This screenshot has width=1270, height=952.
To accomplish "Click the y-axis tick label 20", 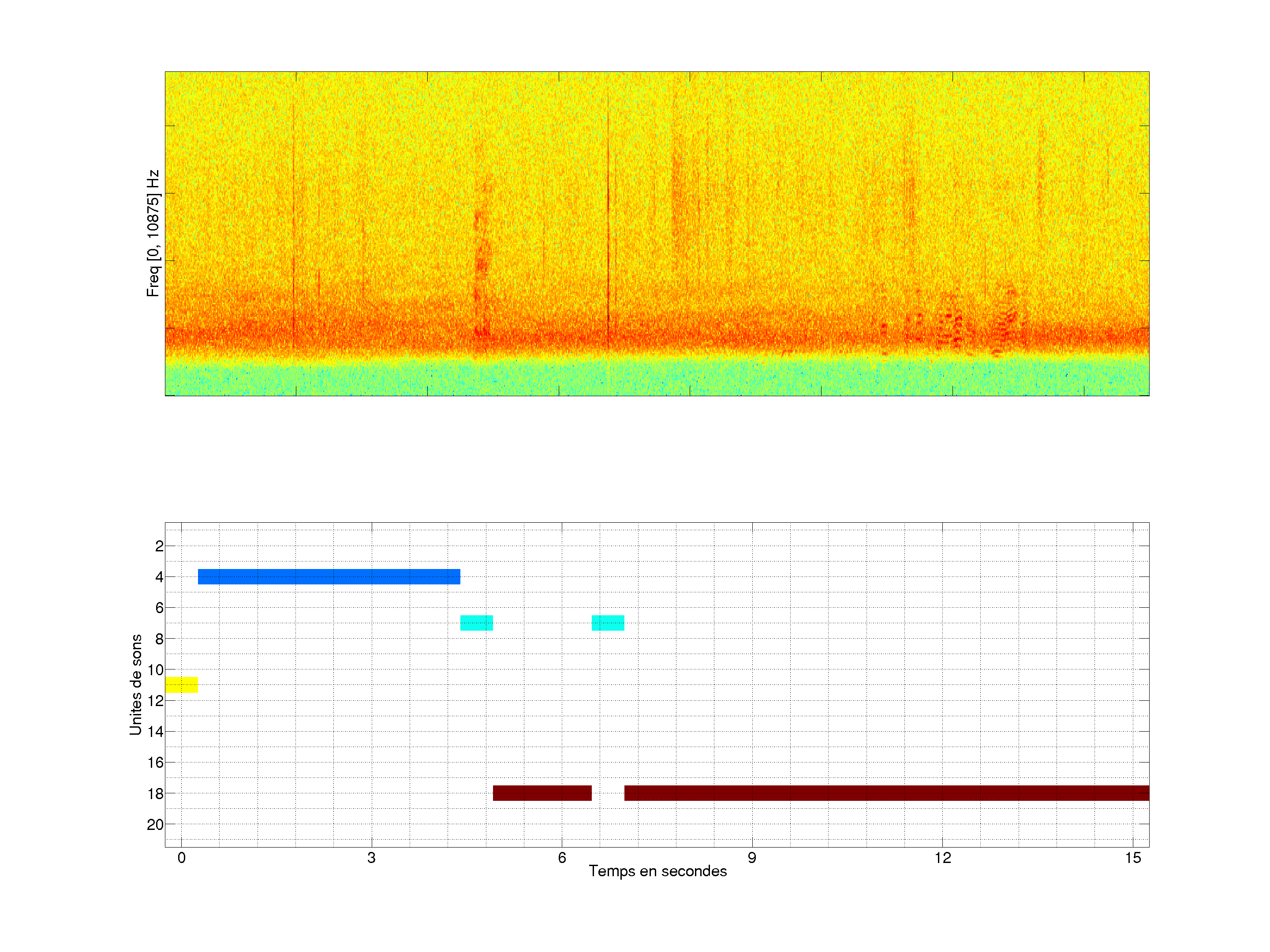I will coord(155,824).
